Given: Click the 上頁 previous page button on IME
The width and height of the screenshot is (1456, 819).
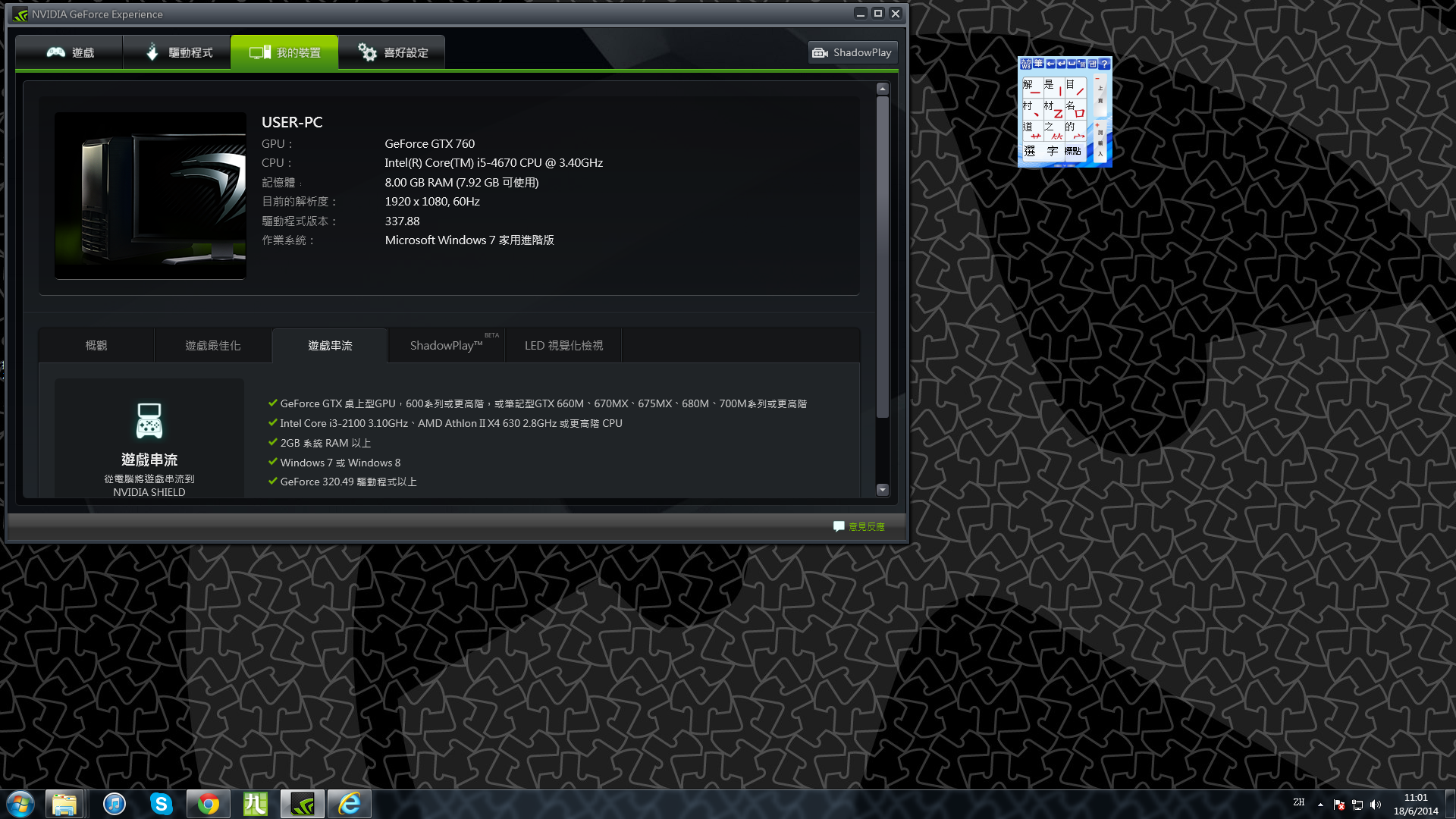Looking at the screenshot, I should click(x=1100, y=95).
